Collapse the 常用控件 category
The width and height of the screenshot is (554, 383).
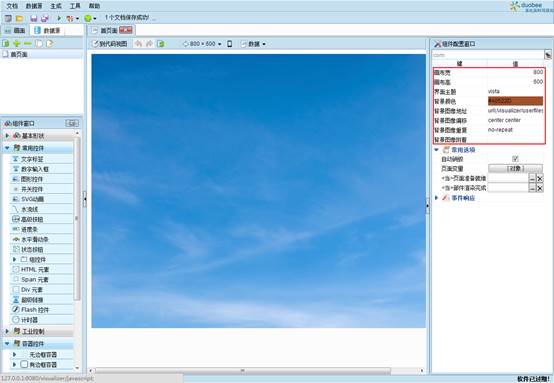pyautogui.click(x=7, y=148)
